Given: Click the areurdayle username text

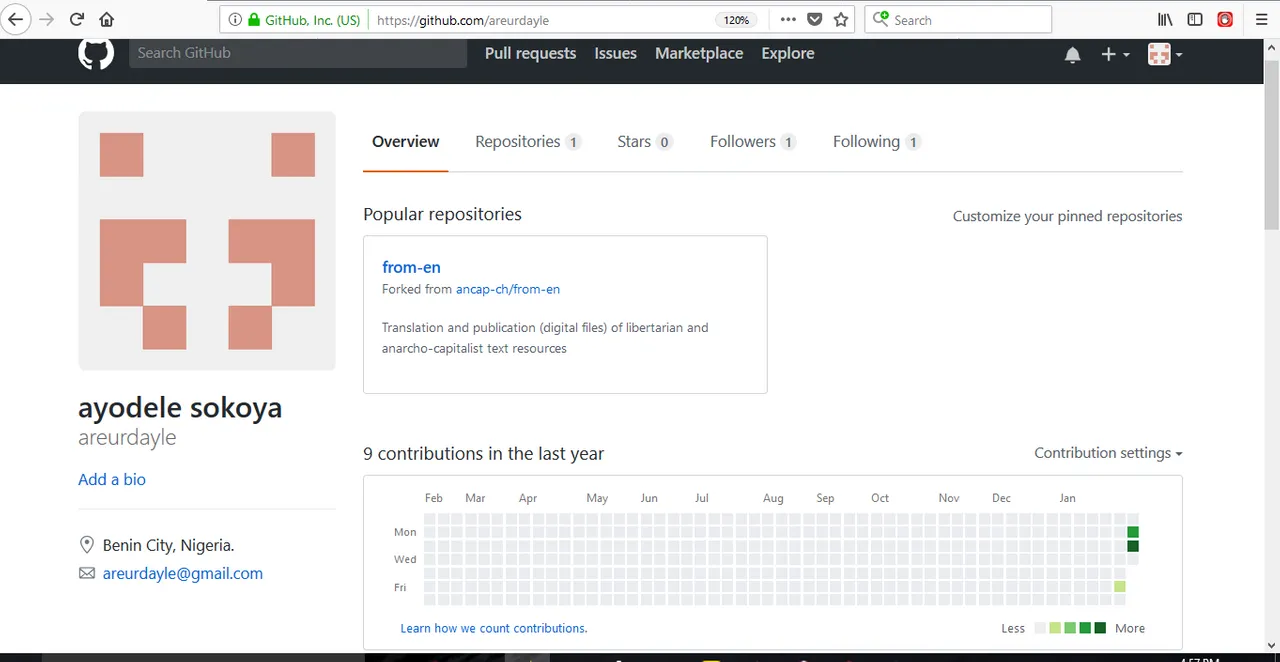Looking at the screenshot, I should [x=127, y=438].
